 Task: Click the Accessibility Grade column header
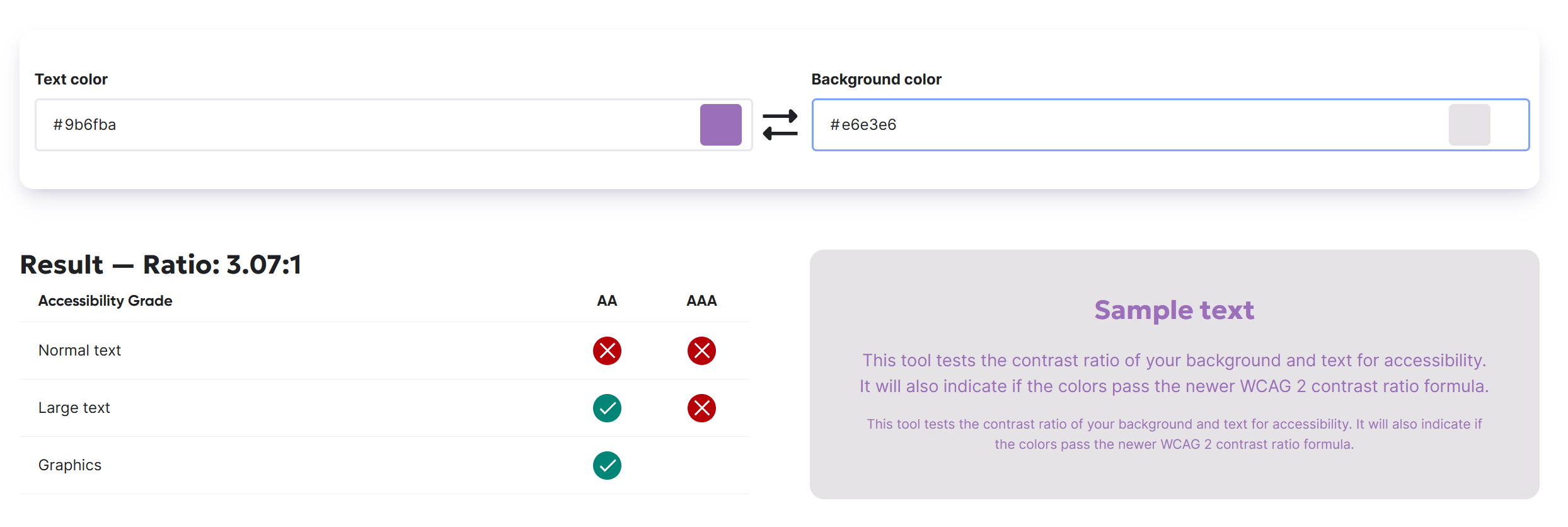(x=105, y=301)
